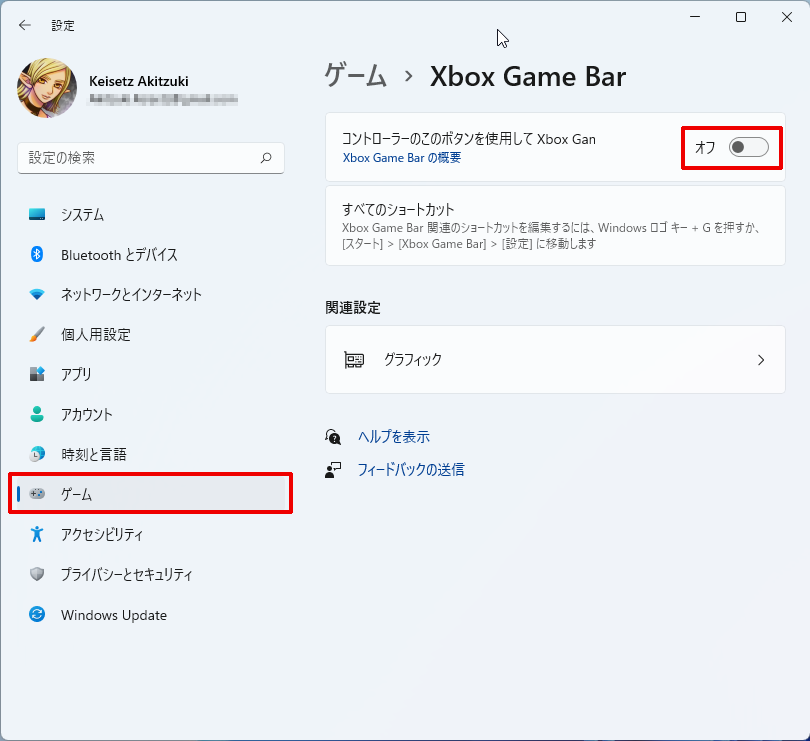Click the user profile avatar
Image resolution: width=810 pixels, height=741 pixels.
[47, 88]
